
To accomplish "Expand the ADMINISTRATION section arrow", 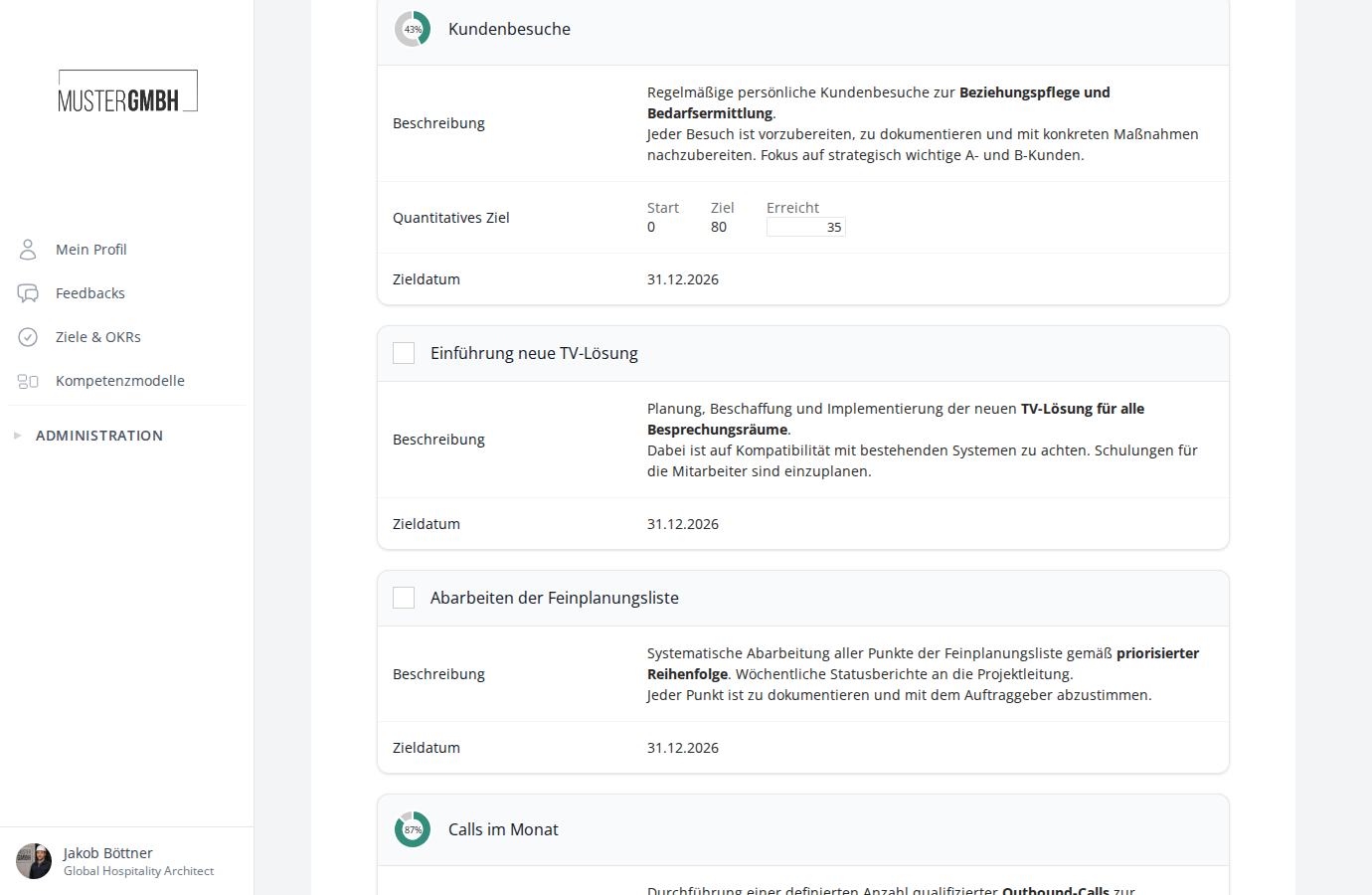I will click(x=17, y=436).
